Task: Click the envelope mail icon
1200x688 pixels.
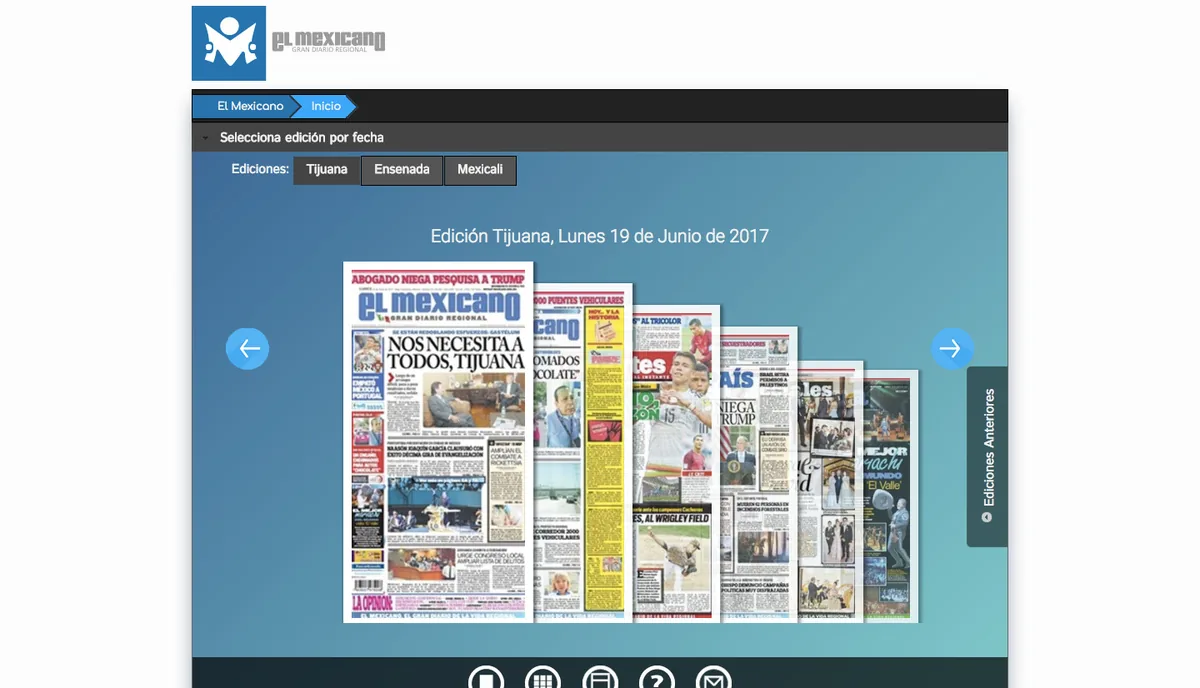Action: pos(714,678)
